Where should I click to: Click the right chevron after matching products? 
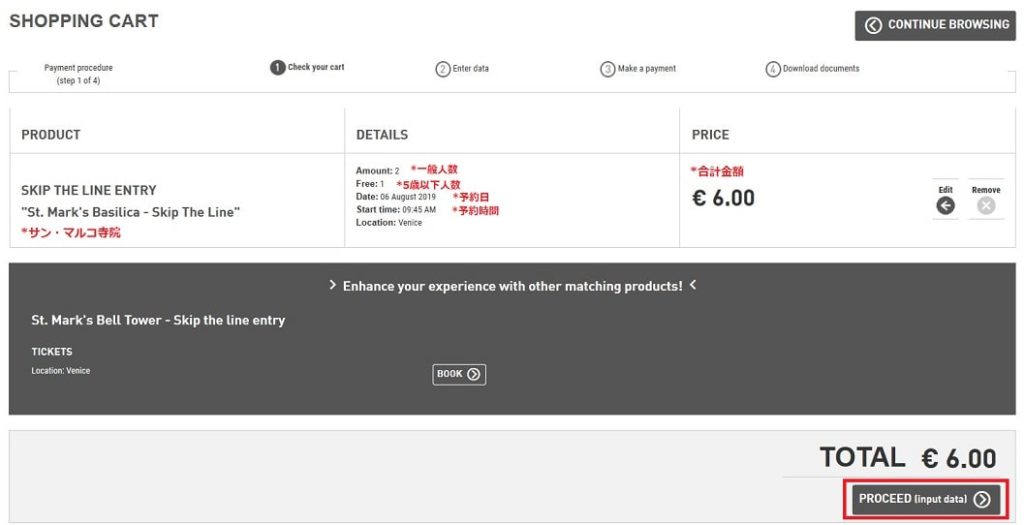coord(692,285)
